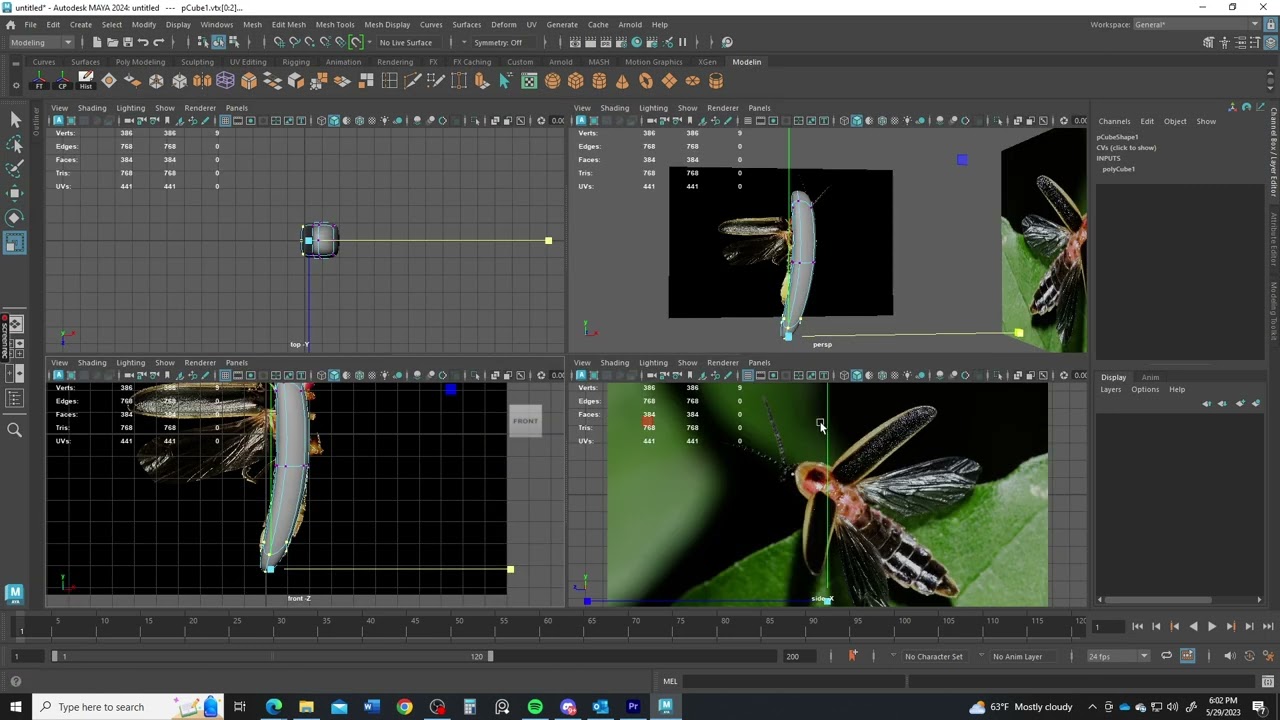The width and height of the screenshot is (1280, 720).
Task: Toggle the timeline audio mute speaker
Action: (1230, 656)
